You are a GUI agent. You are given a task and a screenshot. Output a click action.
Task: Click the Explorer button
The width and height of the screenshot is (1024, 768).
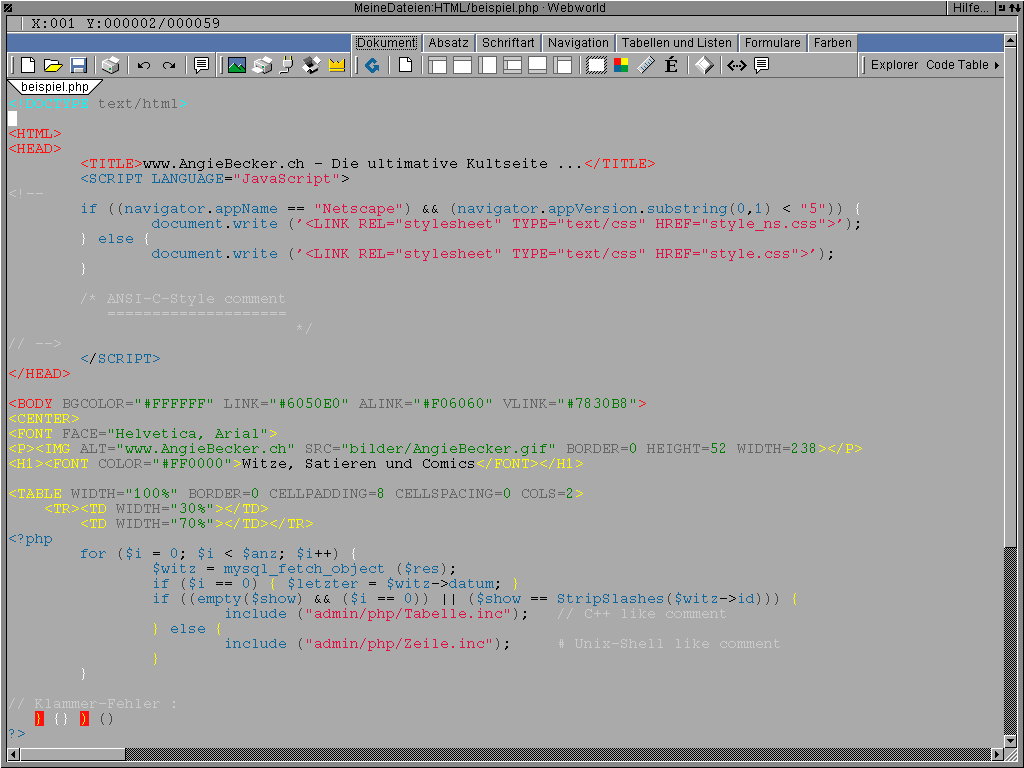(x=894, y=65)
